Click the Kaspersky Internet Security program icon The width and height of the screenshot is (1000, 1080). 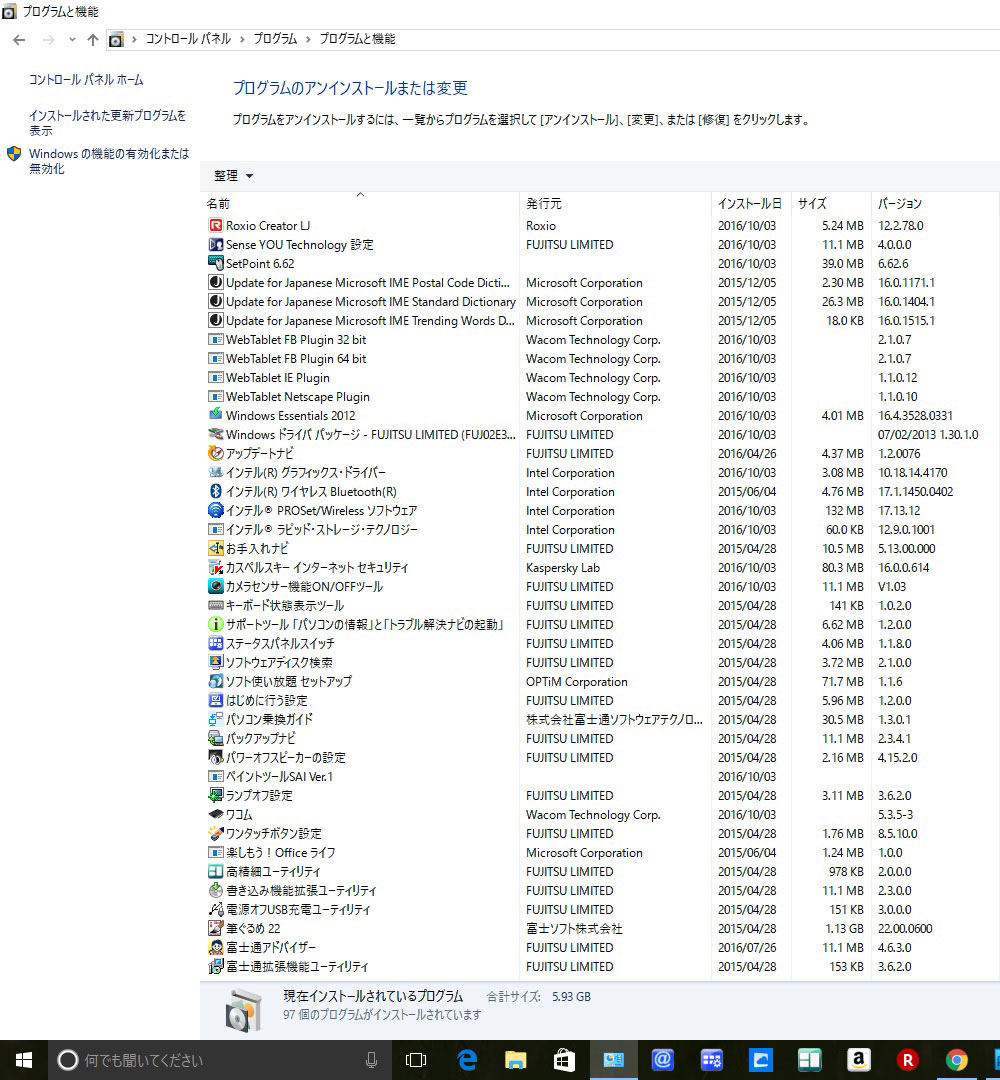(x=216, y=568)
